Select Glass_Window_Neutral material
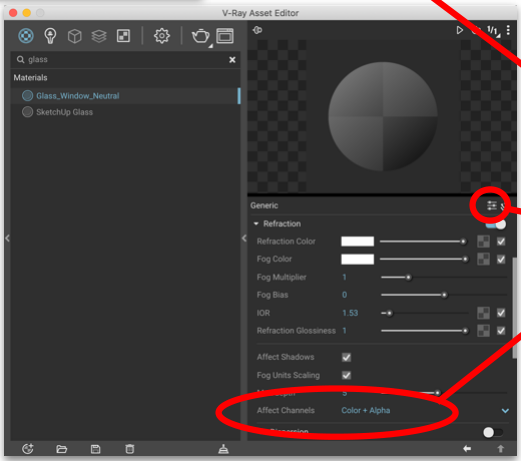521x461 pixels. [x=125, y=96]
